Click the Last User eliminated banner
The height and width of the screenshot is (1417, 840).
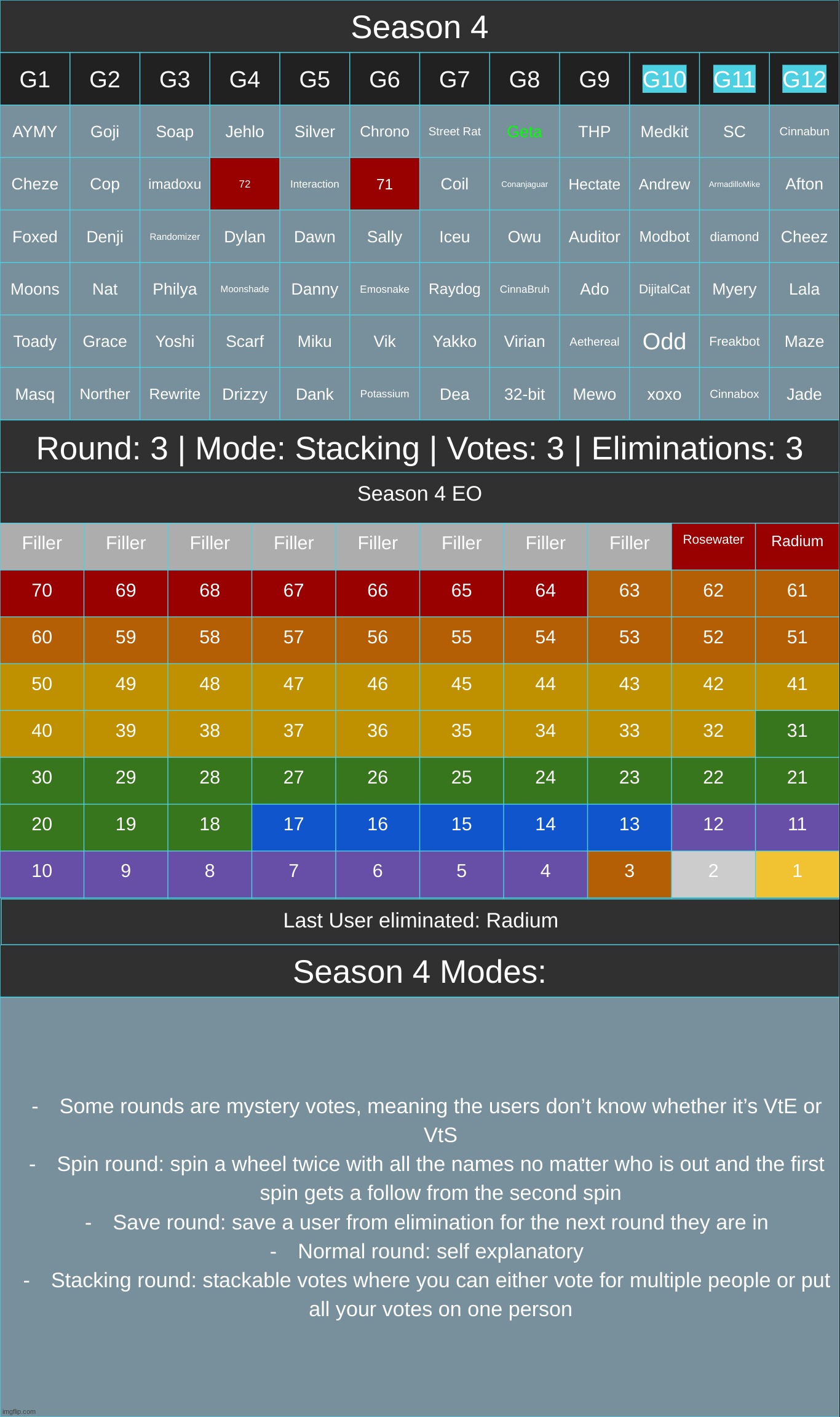(421, 921)
